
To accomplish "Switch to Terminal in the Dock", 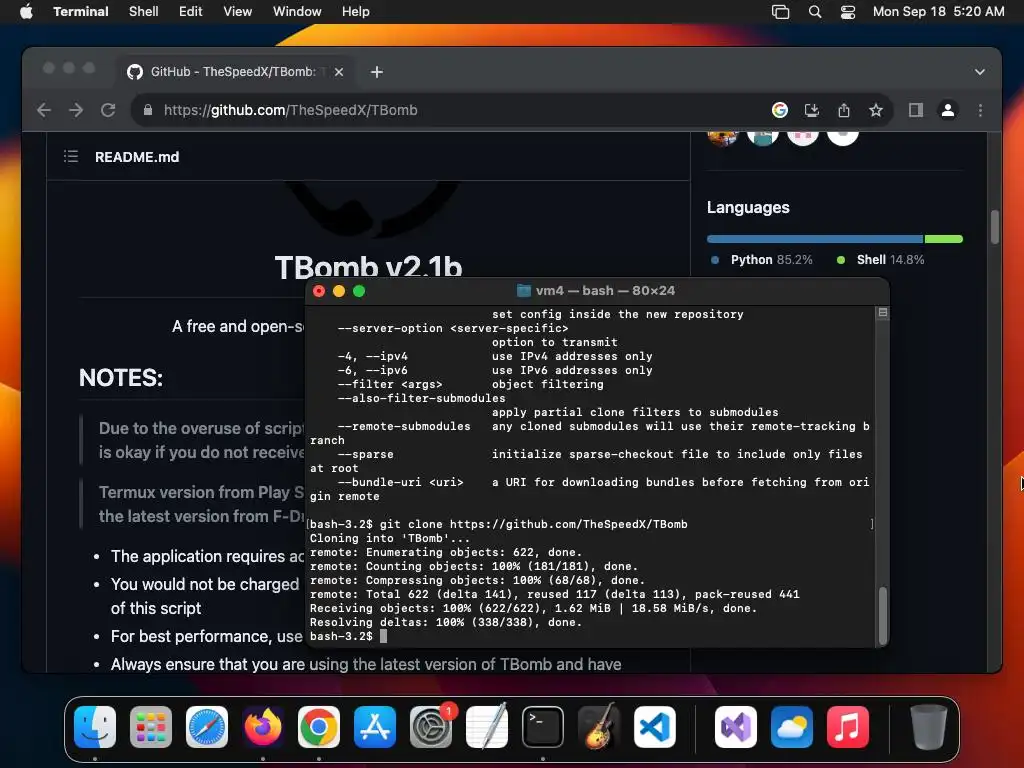I will click(x=543, y=727).
